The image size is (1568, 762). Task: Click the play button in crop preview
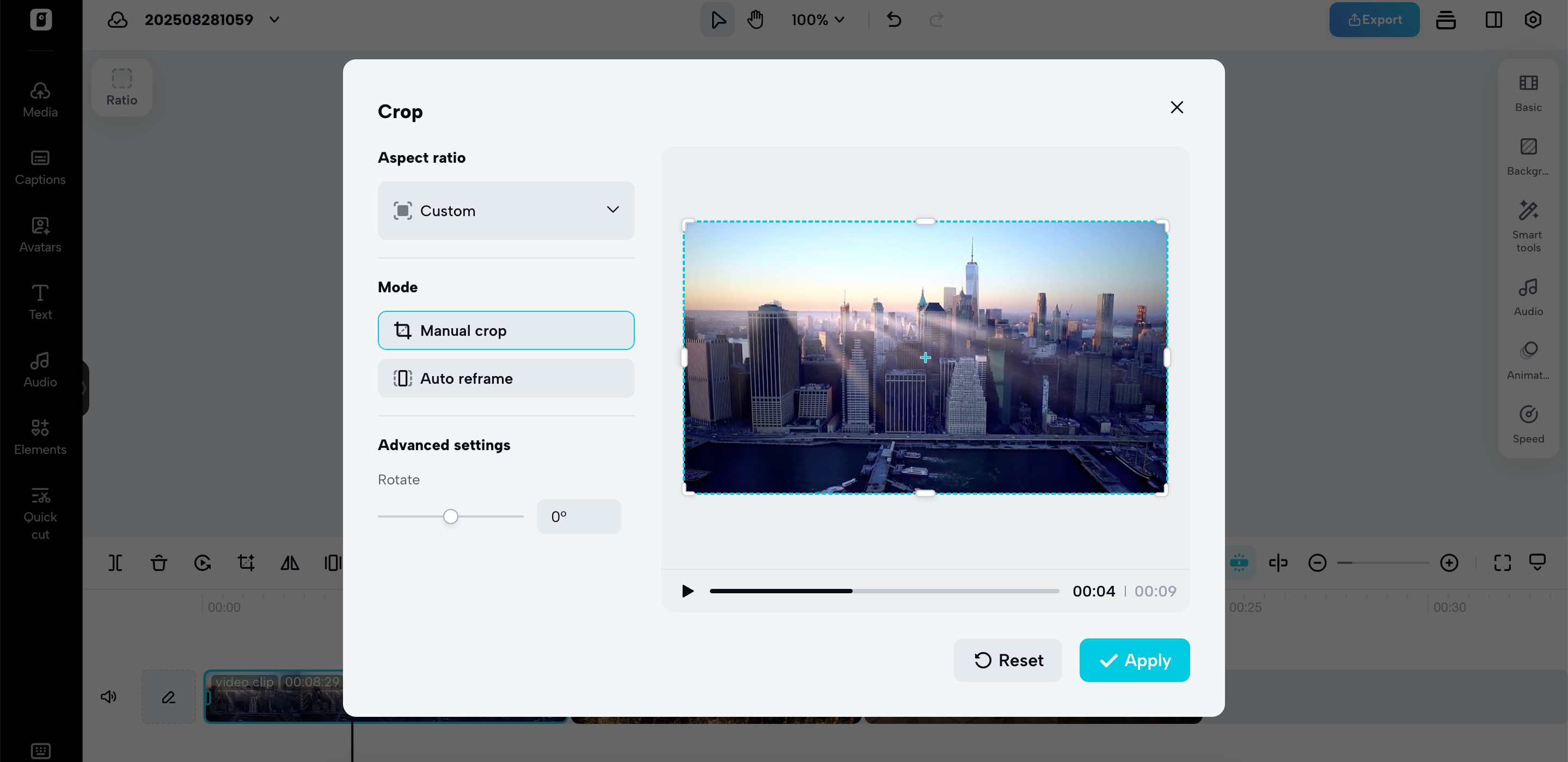coord(687,591)
